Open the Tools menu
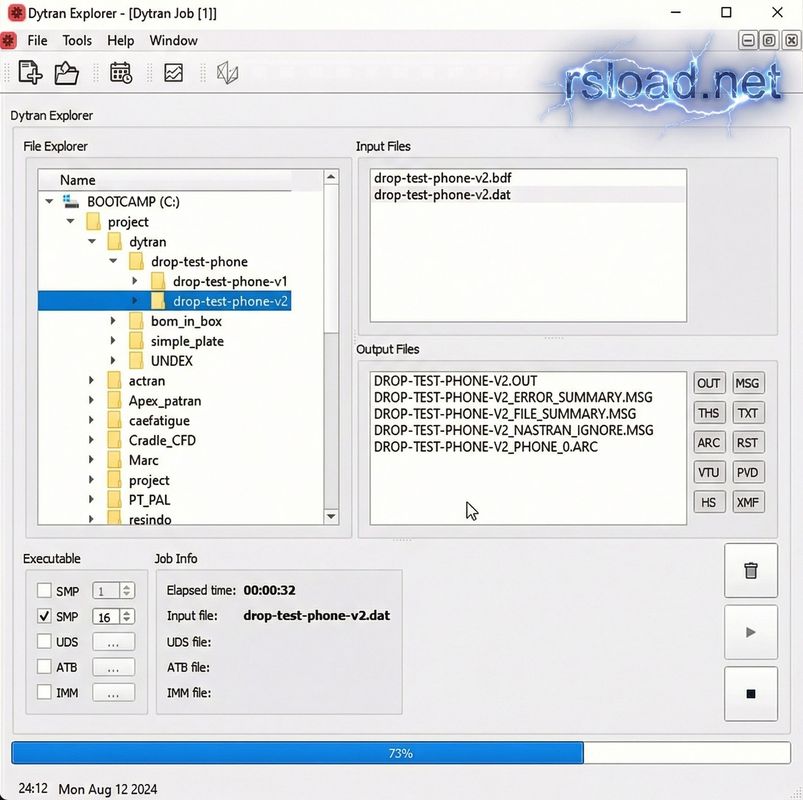The width and height of the screenshot is (803, 800). click(x=77, y=41)
